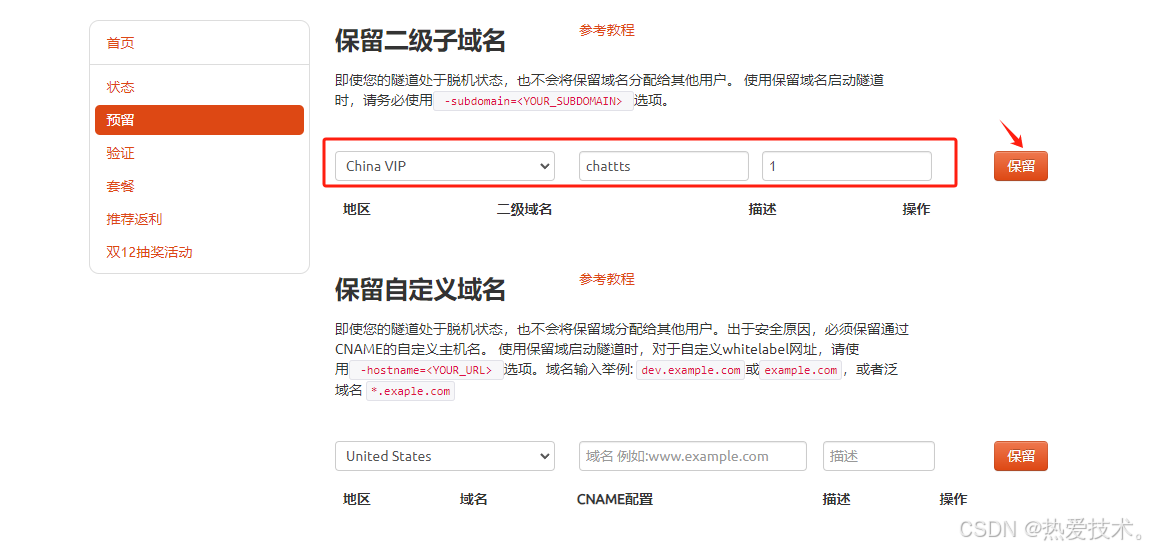
Task: Expand the United States region dropdown
Action: [445, 457]
